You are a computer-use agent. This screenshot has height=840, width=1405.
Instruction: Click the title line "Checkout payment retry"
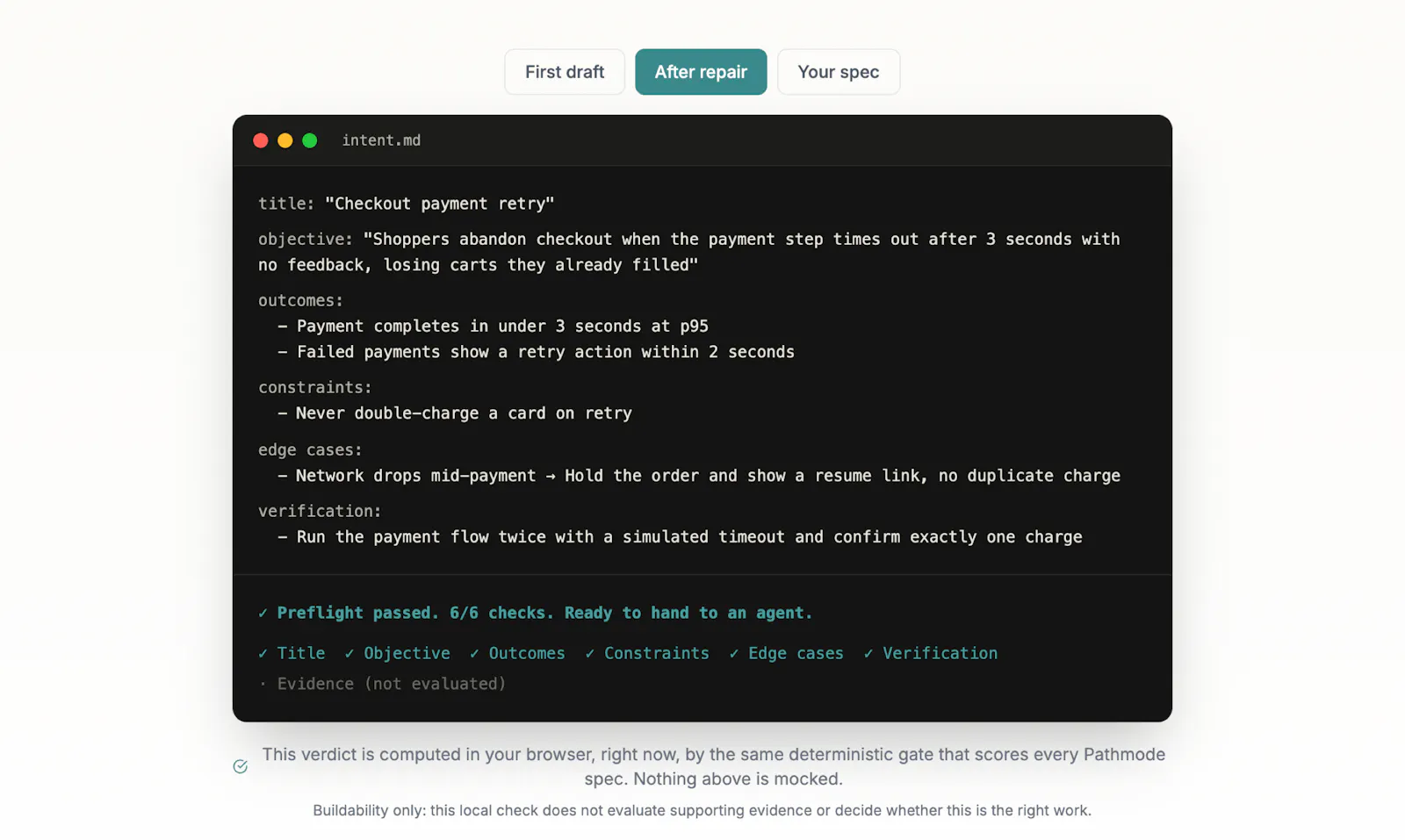[x=407, y=204]
